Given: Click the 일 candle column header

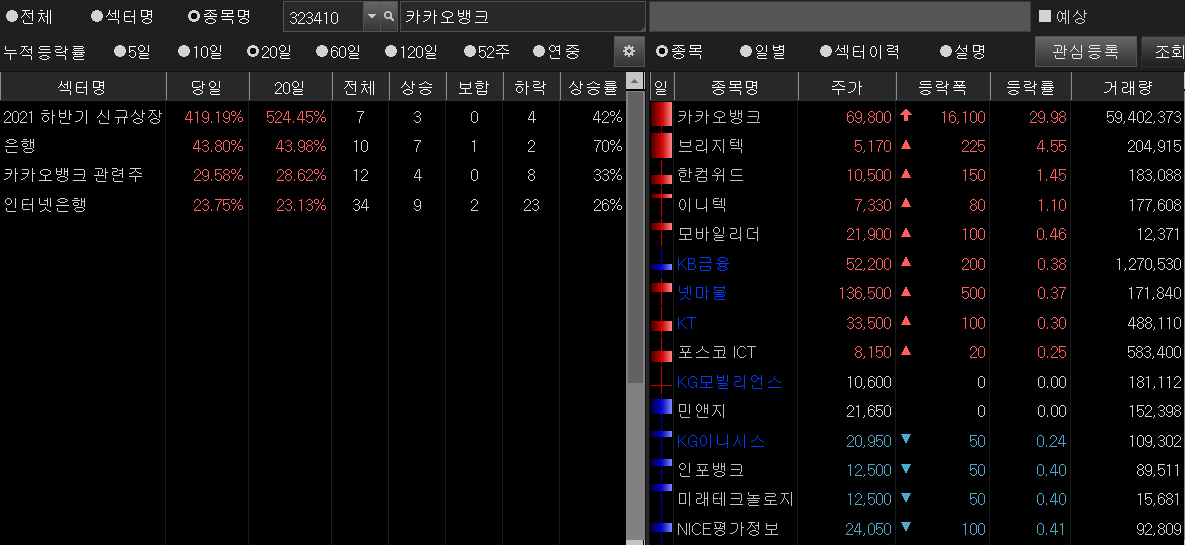Looking at the screenshot, I should (x=661, y=88).
